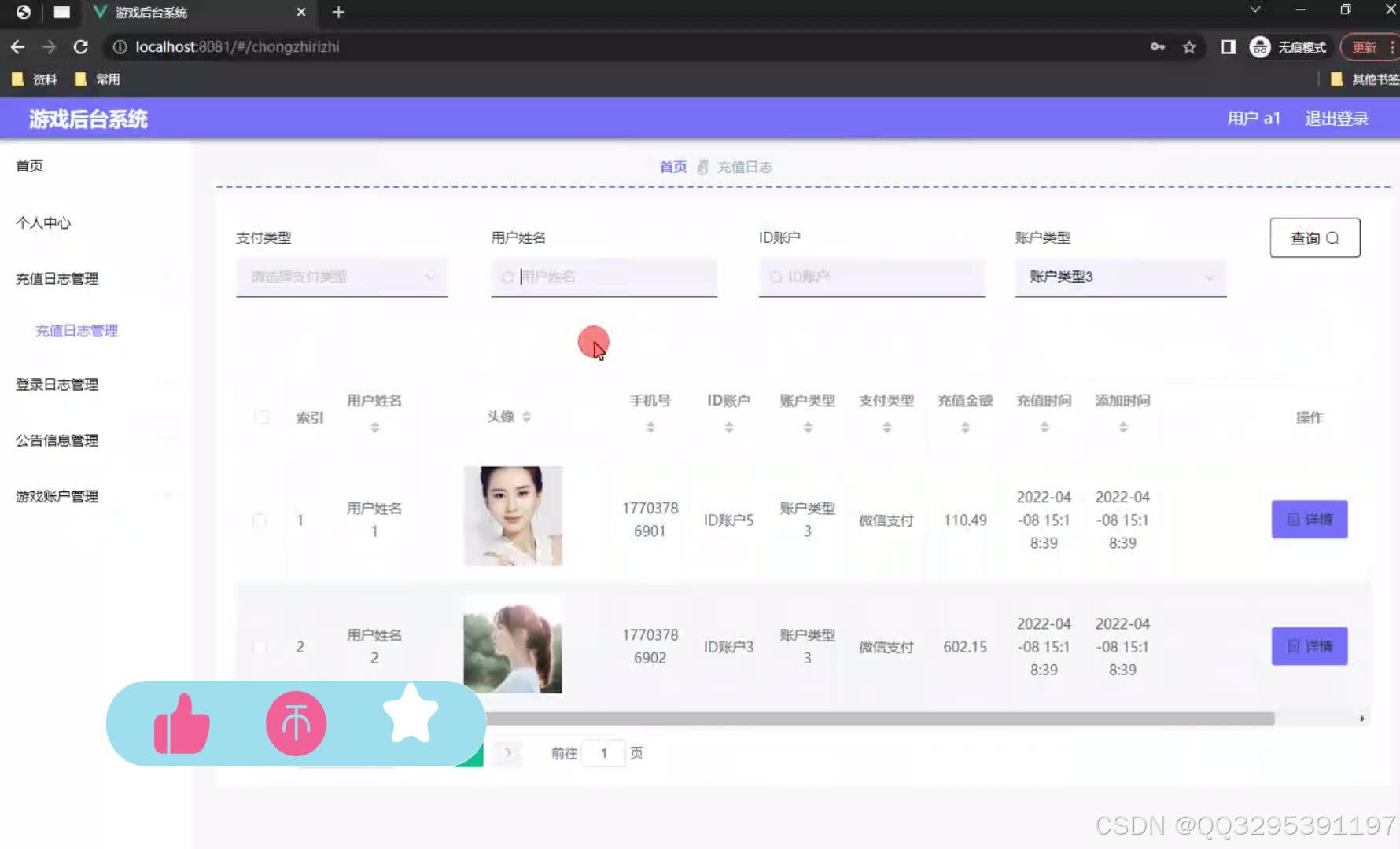Click 用户 a1 in header
The width and height of the screenshot is (1400, 849).
1254,119
